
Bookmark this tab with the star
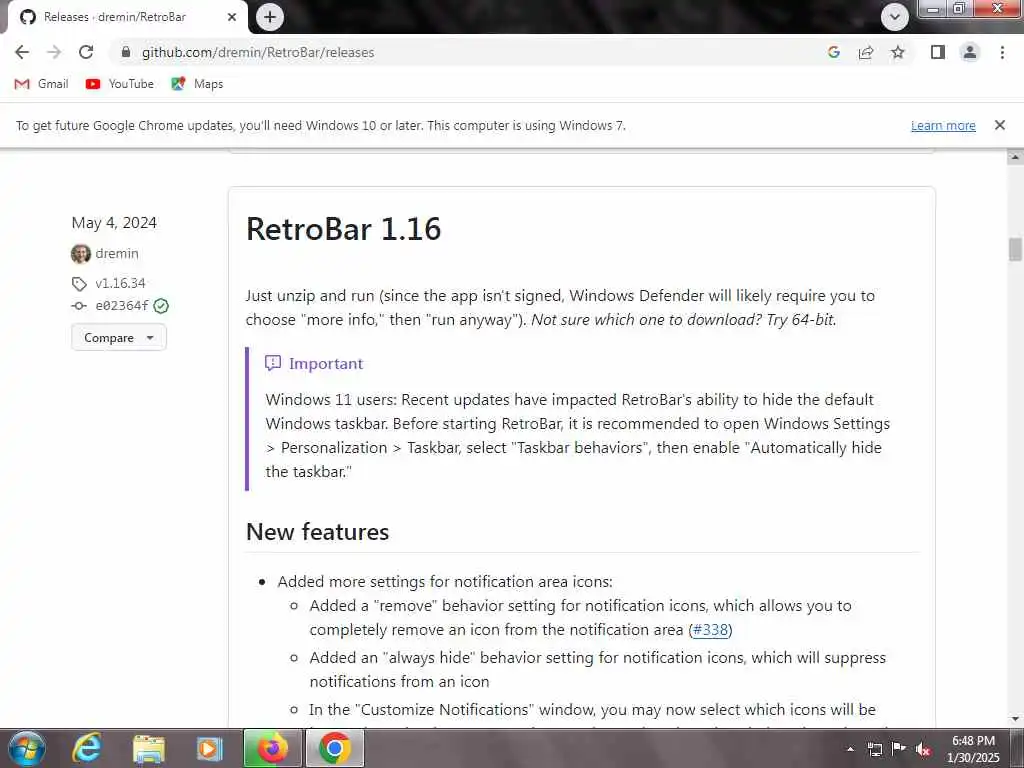[x=898, y=52]
